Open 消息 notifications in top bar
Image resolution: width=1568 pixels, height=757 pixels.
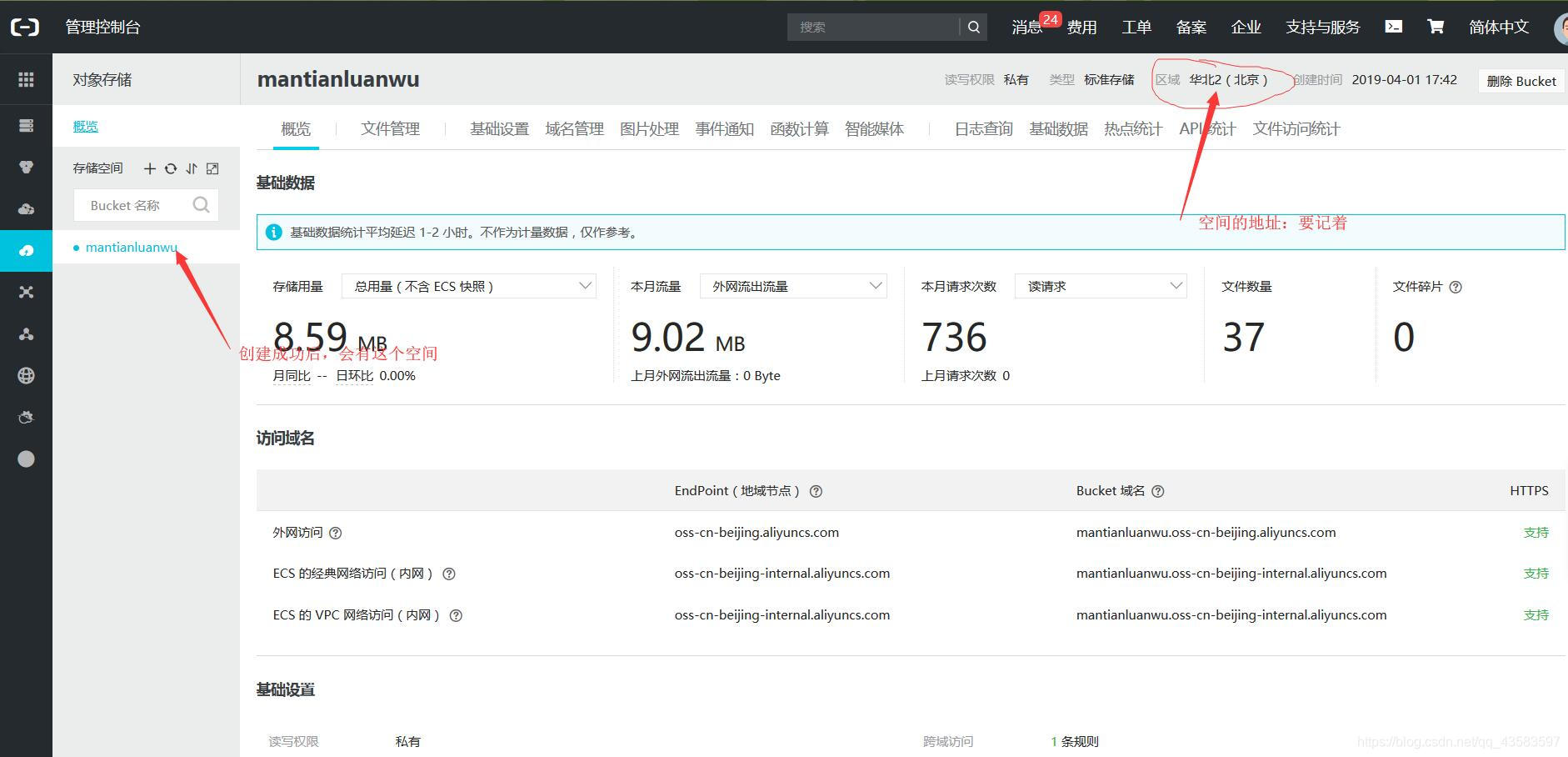(x=1027, y=27)
